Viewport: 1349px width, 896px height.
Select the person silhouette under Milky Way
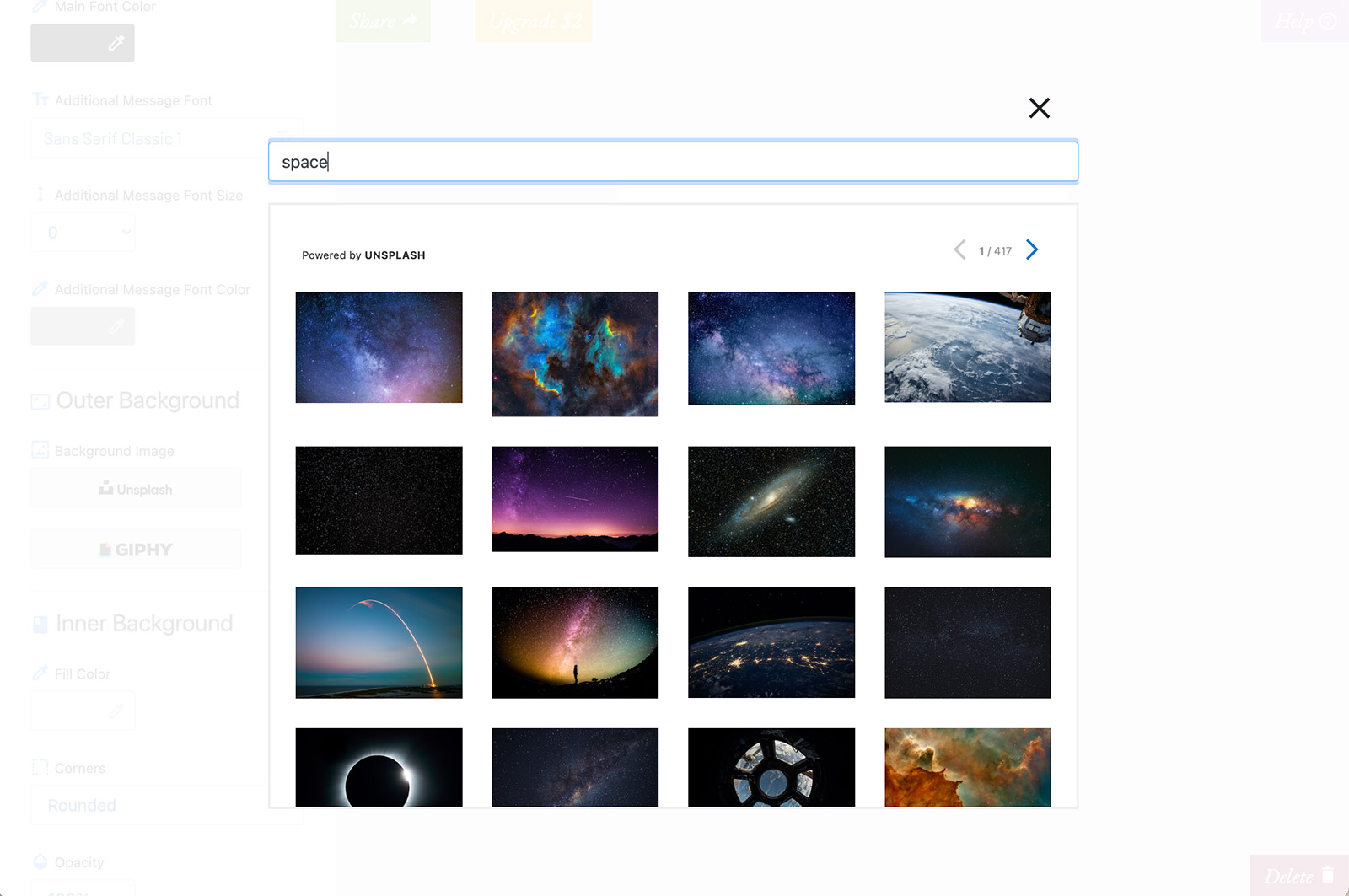point(575,642)
